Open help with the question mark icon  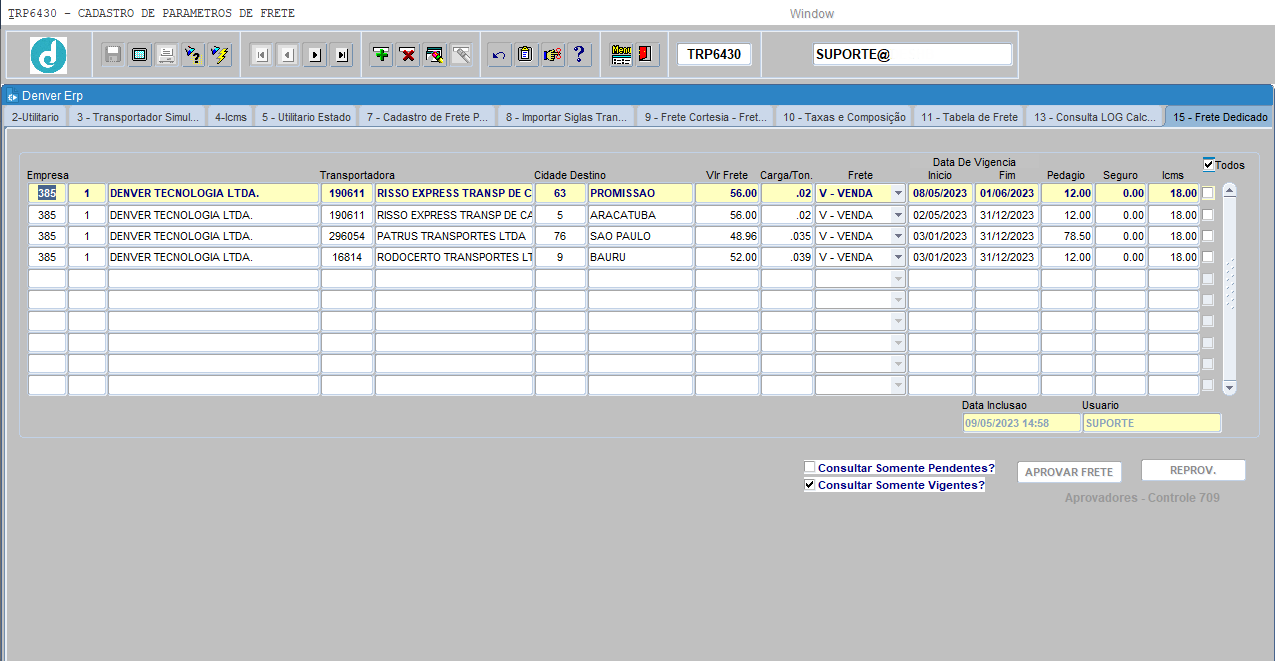[579, 55]
